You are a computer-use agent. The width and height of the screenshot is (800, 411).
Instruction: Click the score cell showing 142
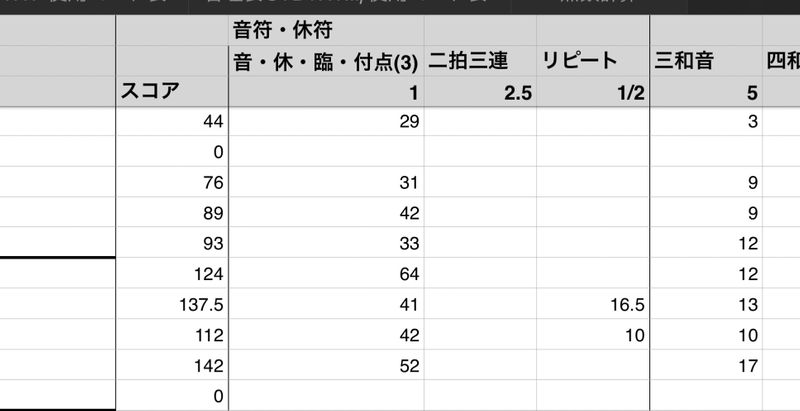[172, 366]
